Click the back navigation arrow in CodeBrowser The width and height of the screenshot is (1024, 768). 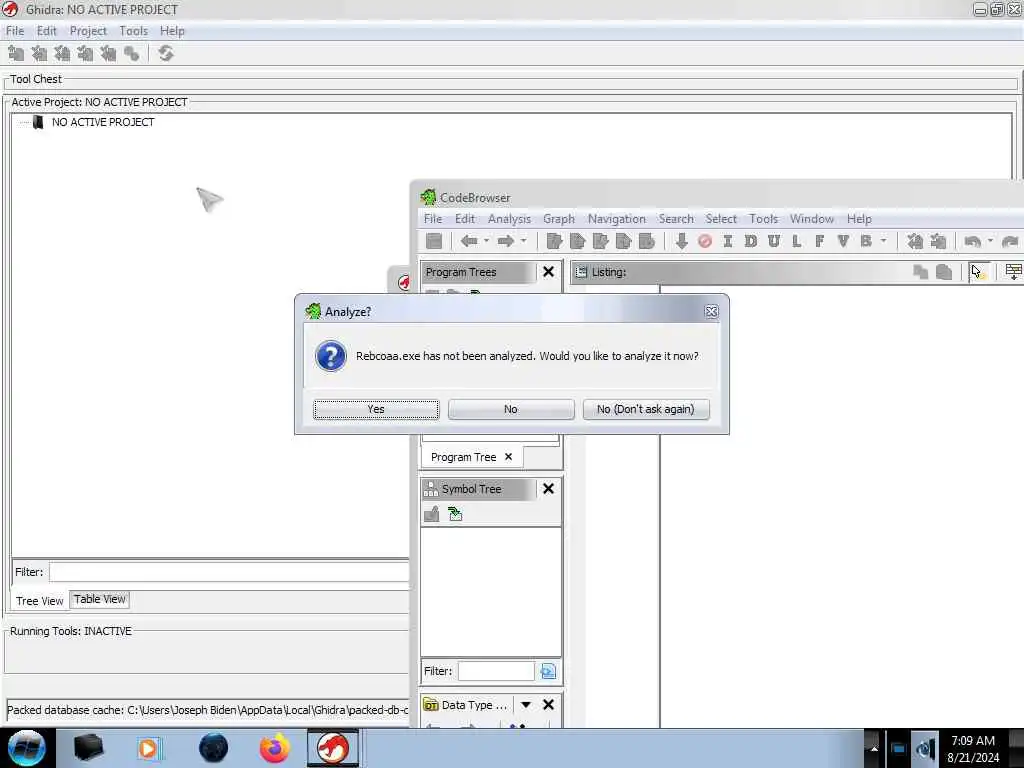click(469, 241)
